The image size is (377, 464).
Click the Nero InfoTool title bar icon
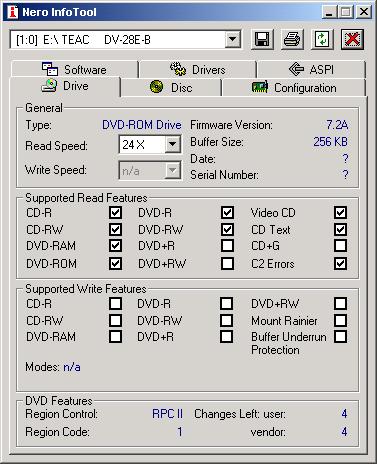[x=13, y=12]
